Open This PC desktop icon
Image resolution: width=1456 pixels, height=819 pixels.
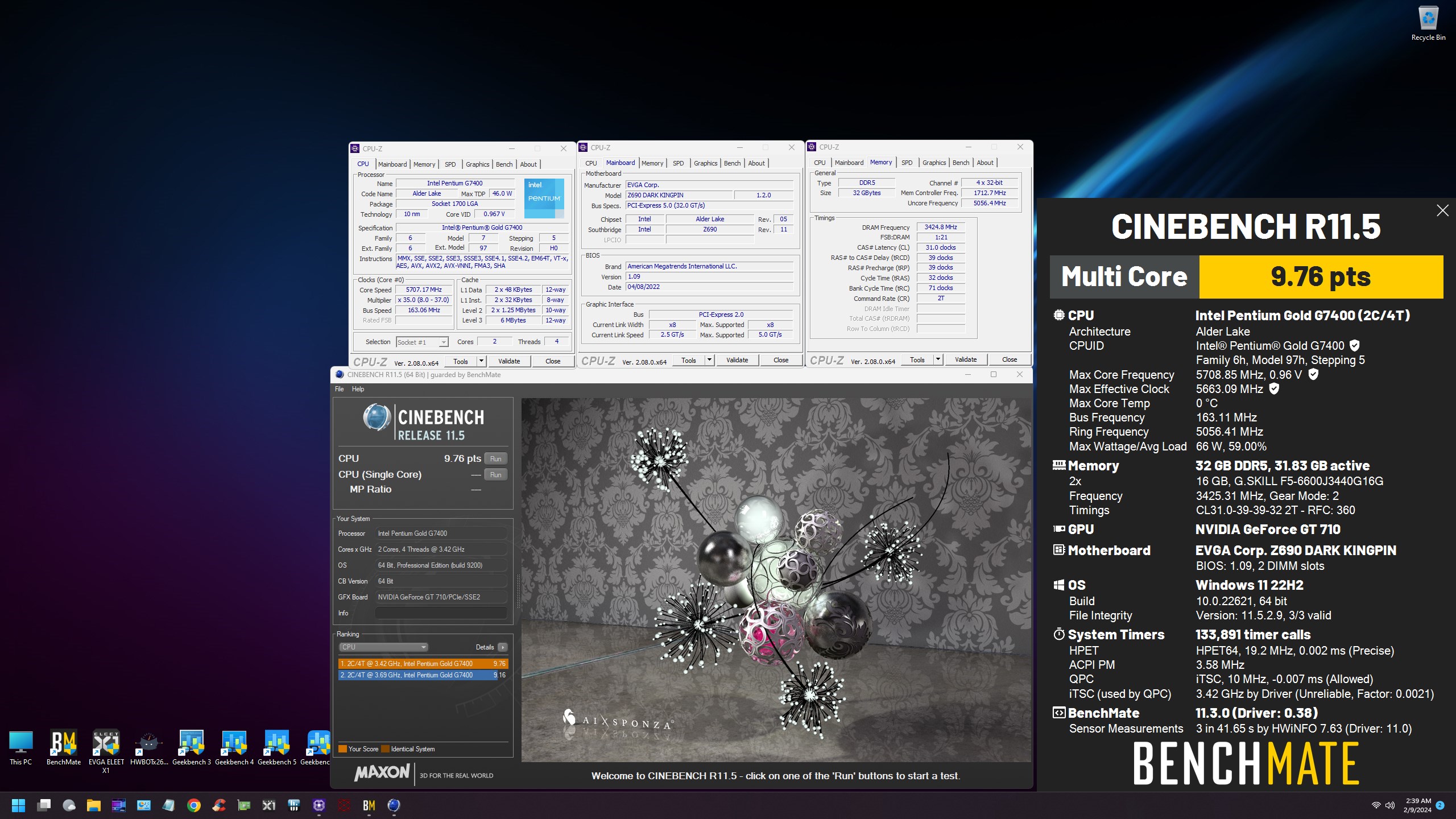(x=21, y=748)
